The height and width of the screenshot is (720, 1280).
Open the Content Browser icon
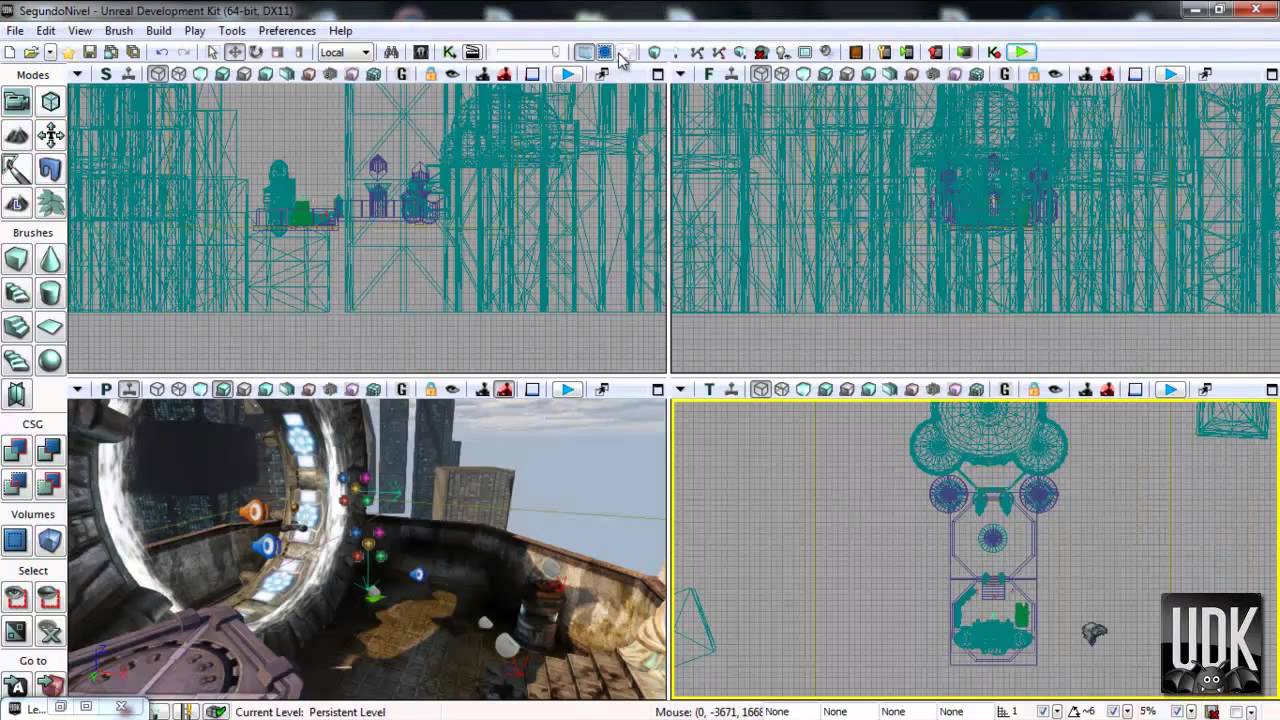point(421,52)
